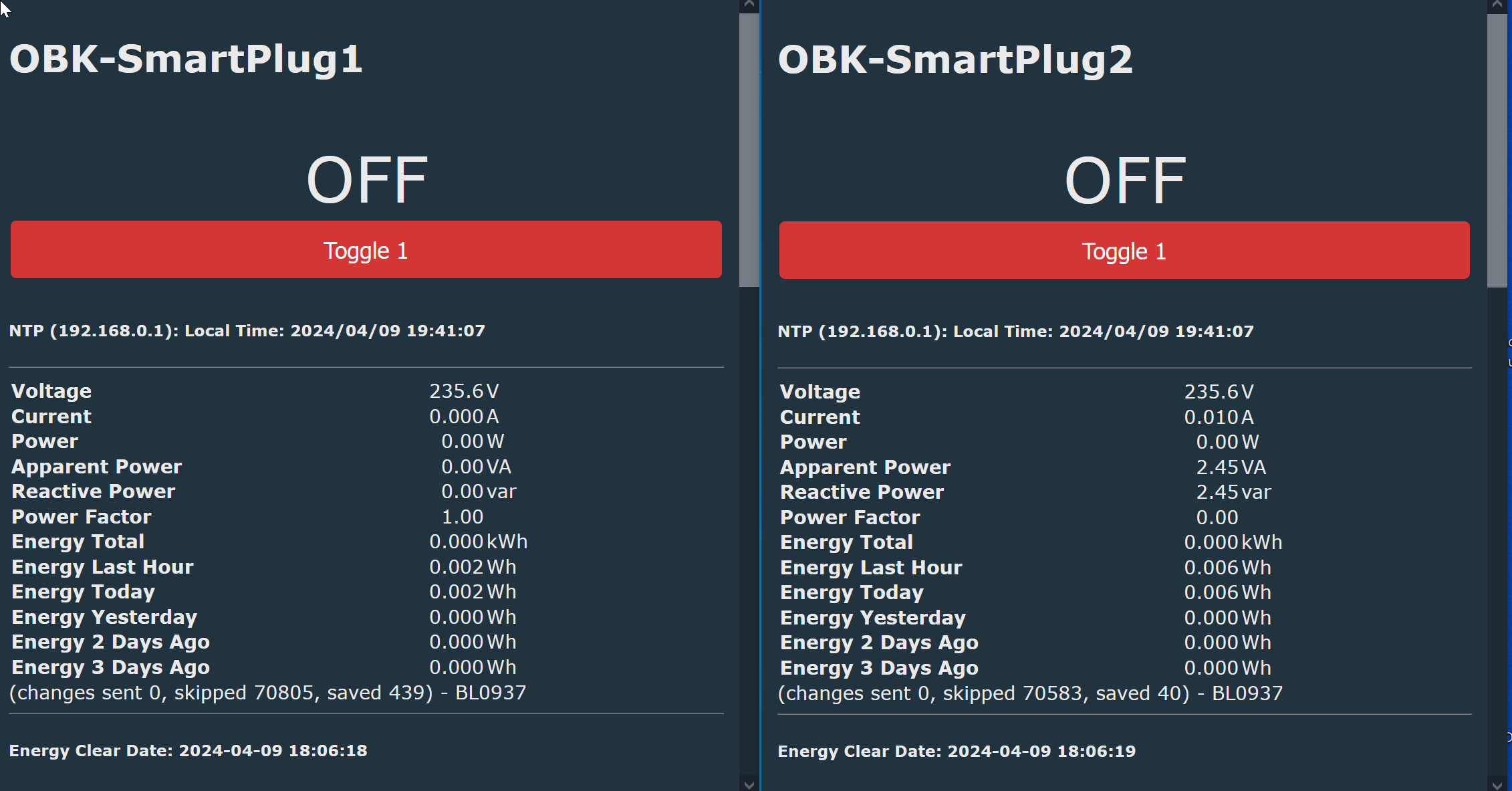Click scroll-down arrow of SmartPlug2 pane
Screen dimensions: 1512x791
point(1497,784)
